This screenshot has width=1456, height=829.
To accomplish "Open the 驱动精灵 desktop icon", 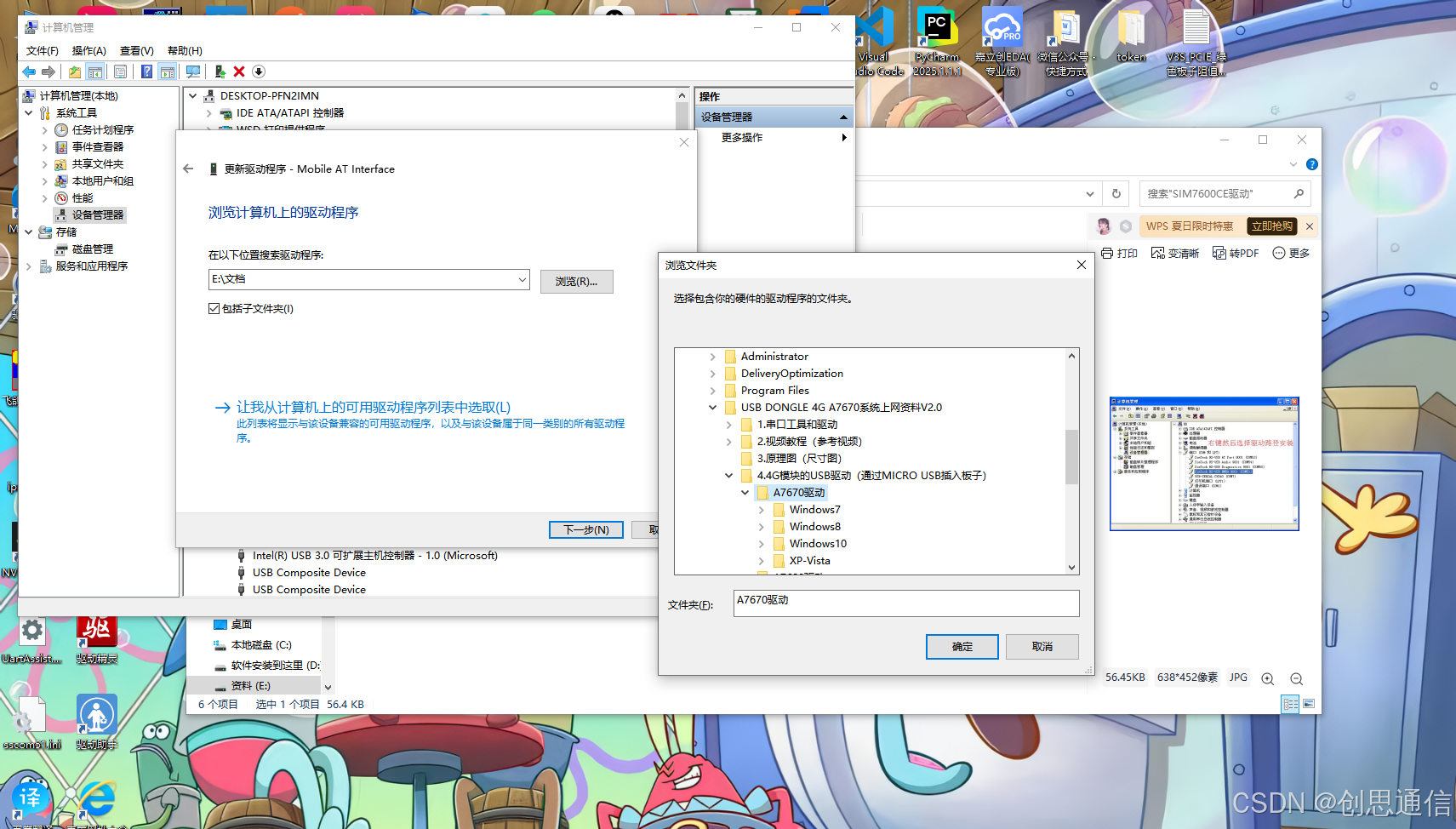I will point(97,640).
